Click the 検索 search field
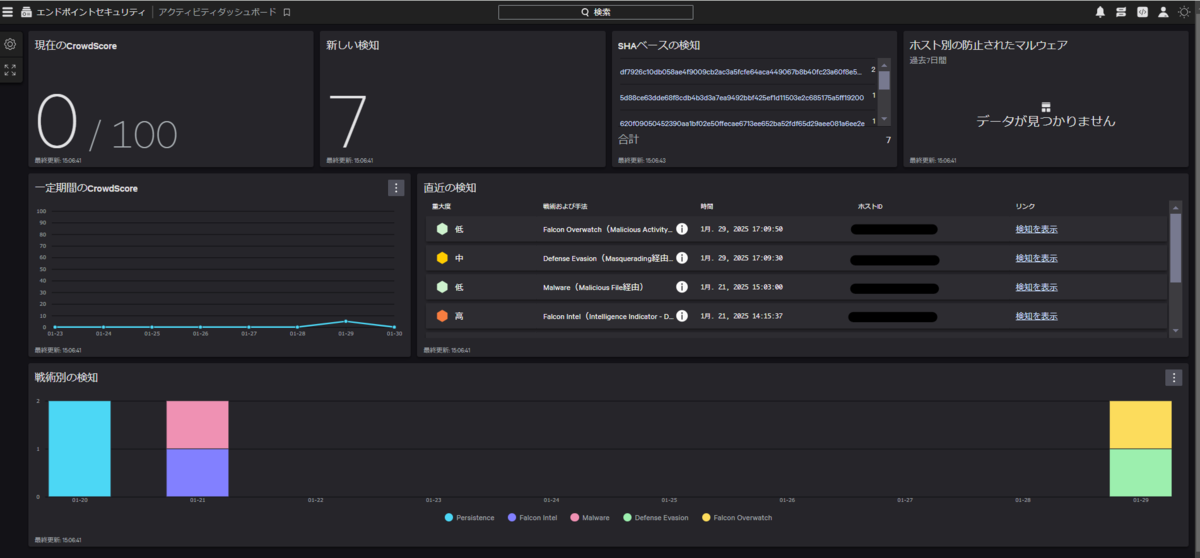The width and height of the screenshot is (1200, 558). point(595,12)
